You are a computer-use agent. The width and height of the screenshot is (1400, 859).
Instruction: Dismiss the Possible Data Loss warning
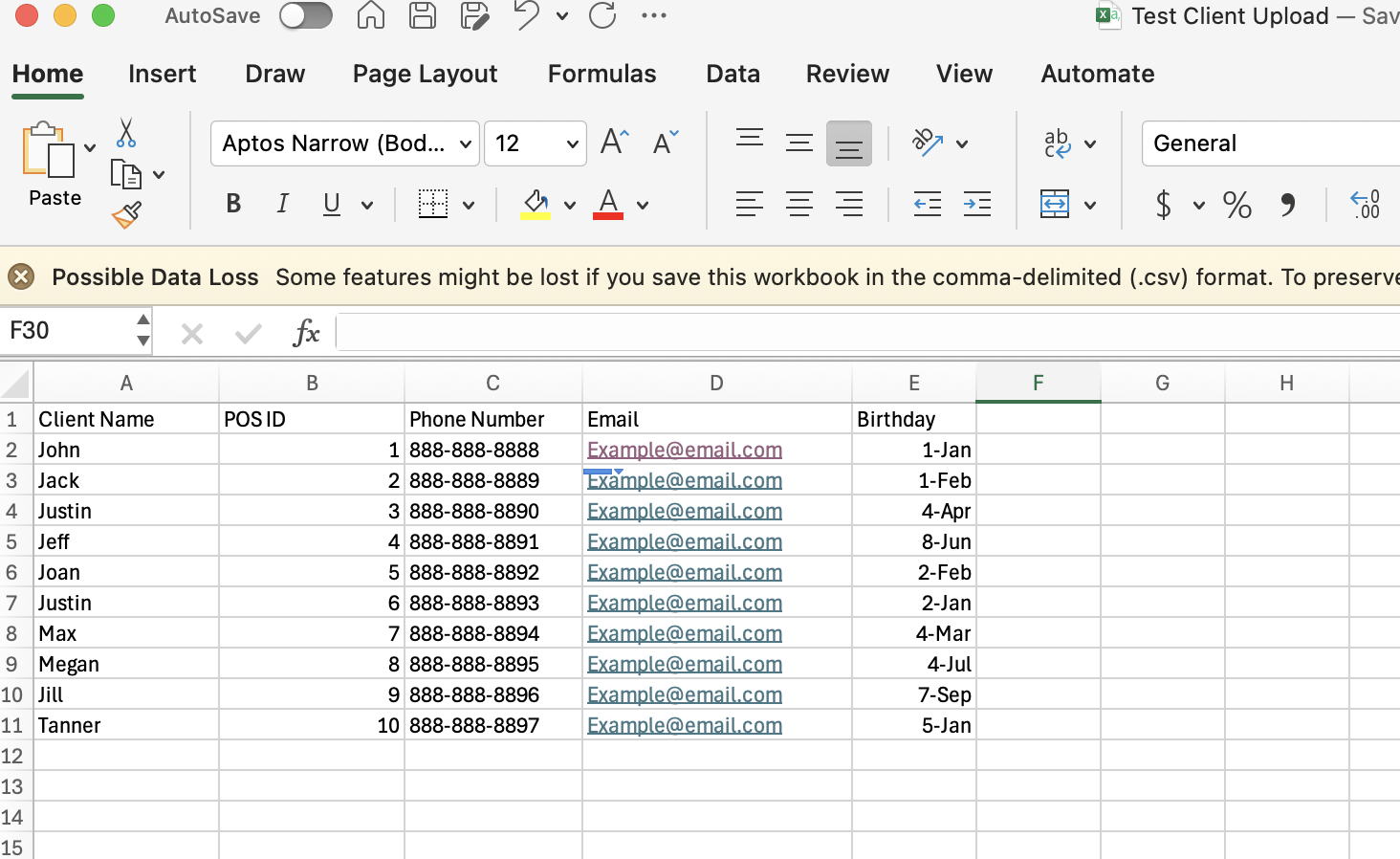coord(21,277)
